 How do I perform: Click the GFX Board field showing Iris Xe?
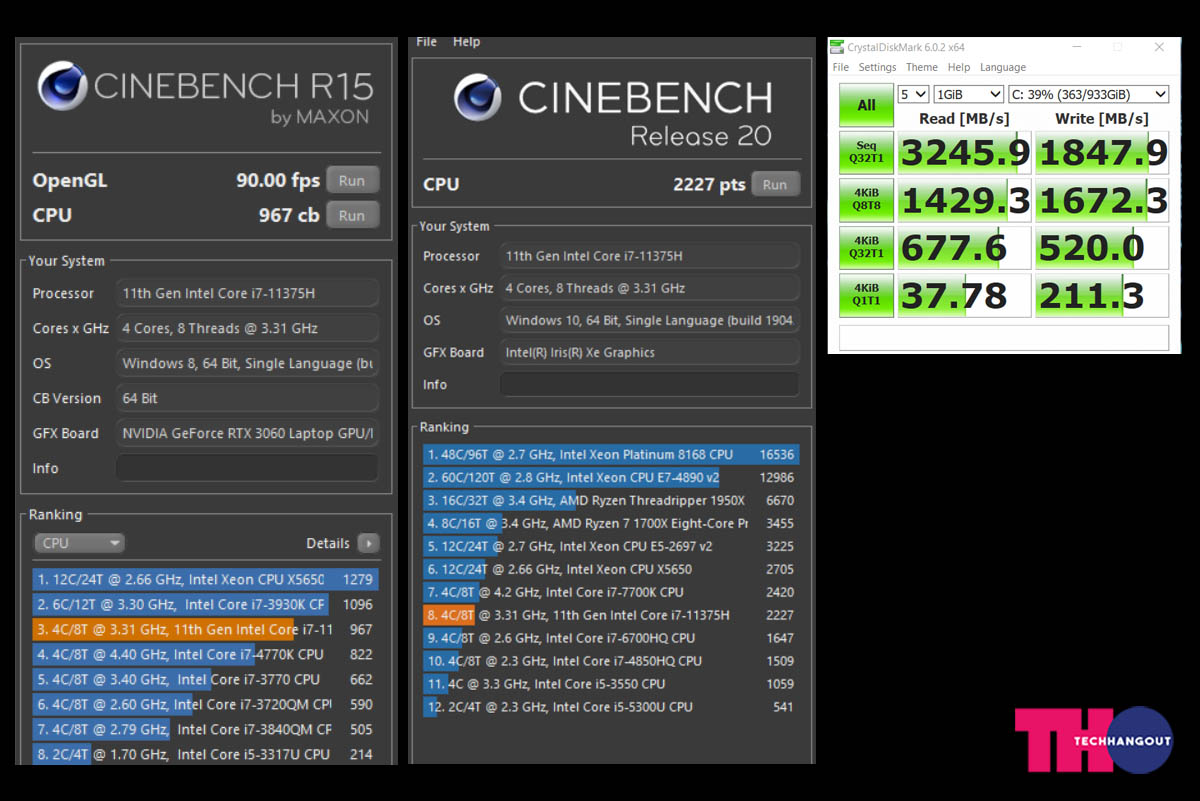[x=649, y=352]
